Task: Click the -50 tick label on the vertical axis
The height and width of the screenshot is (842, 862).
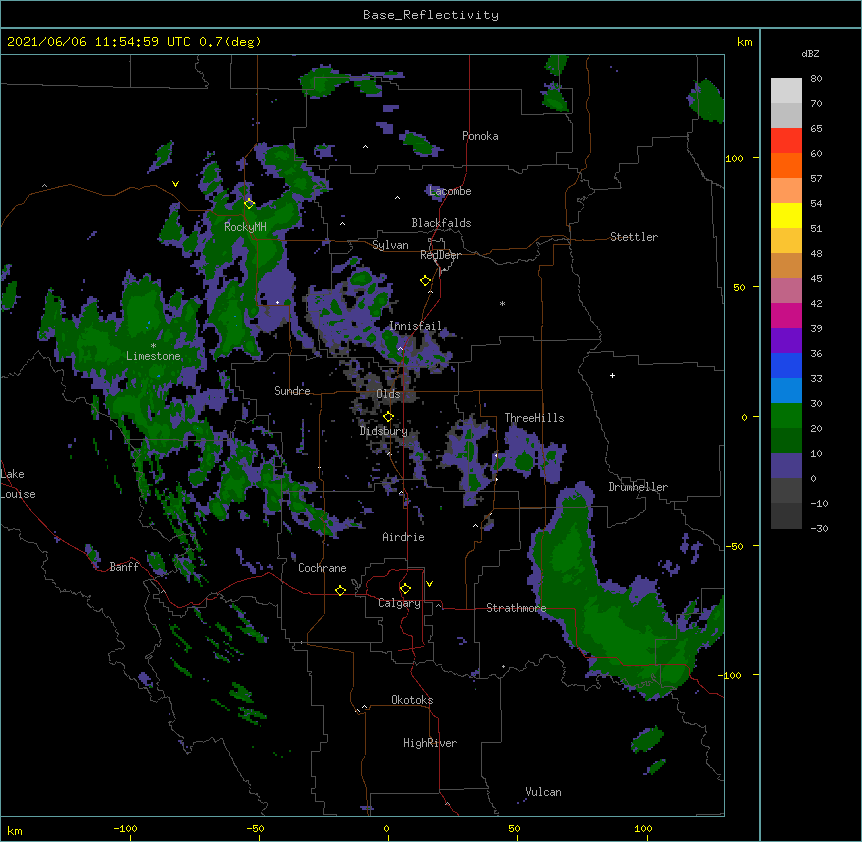Action: pos(734,546)
